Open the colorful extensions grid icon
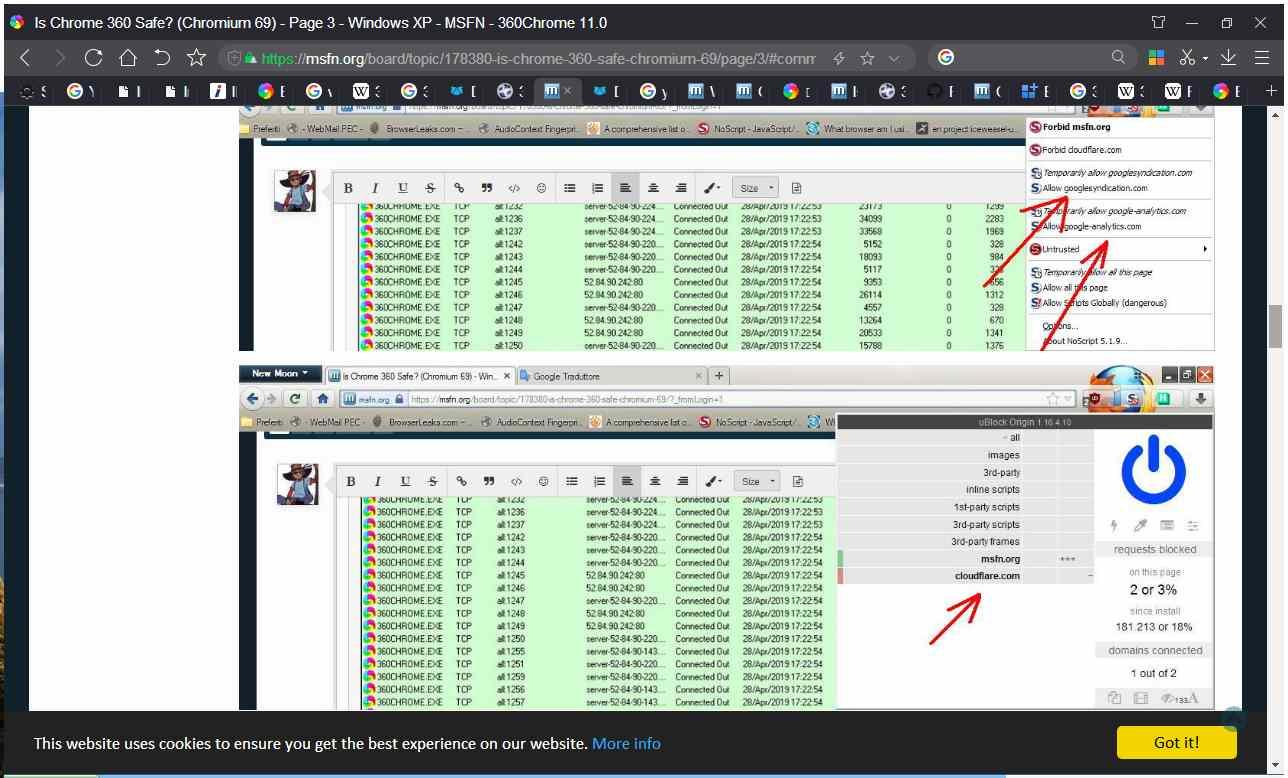Image resolution: width=1288 pixels, height=778 pixels. tap(1156, 58)
